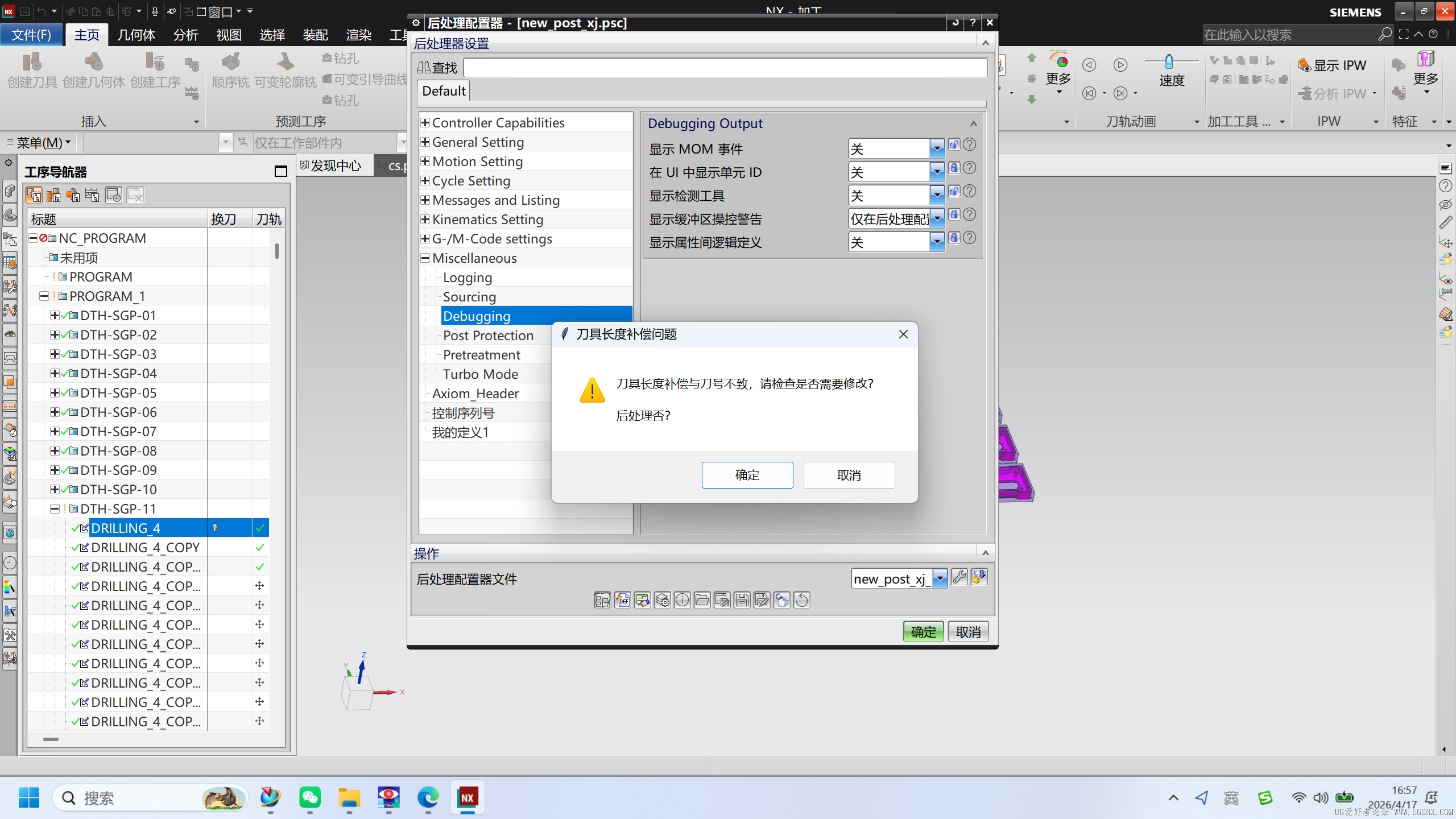The image size is (1456, 819).
Task: Open 菜单(M) dropdown menu
Action: [39, 142]
